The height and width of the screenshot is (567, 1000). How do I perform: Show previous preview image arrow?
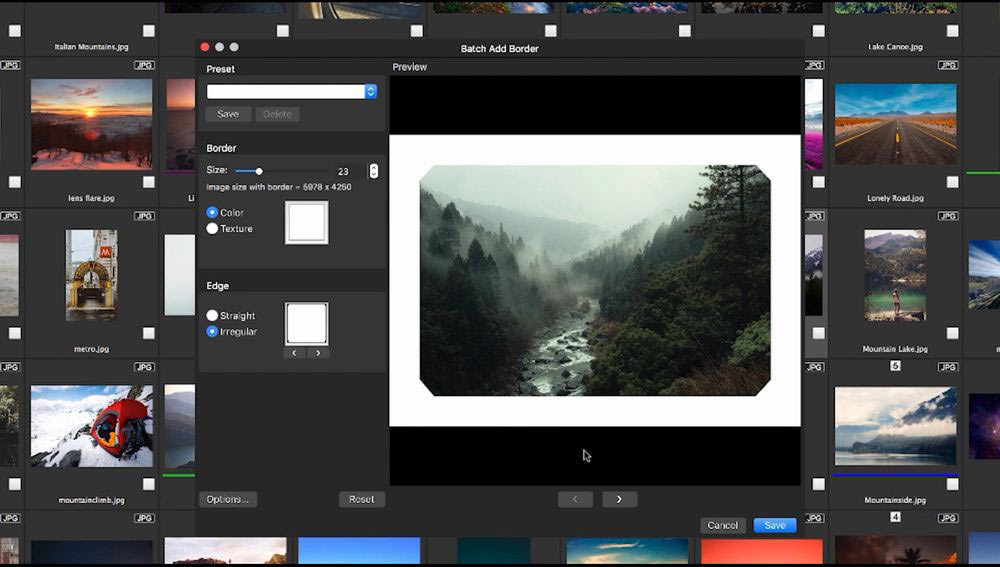point(575,499)
